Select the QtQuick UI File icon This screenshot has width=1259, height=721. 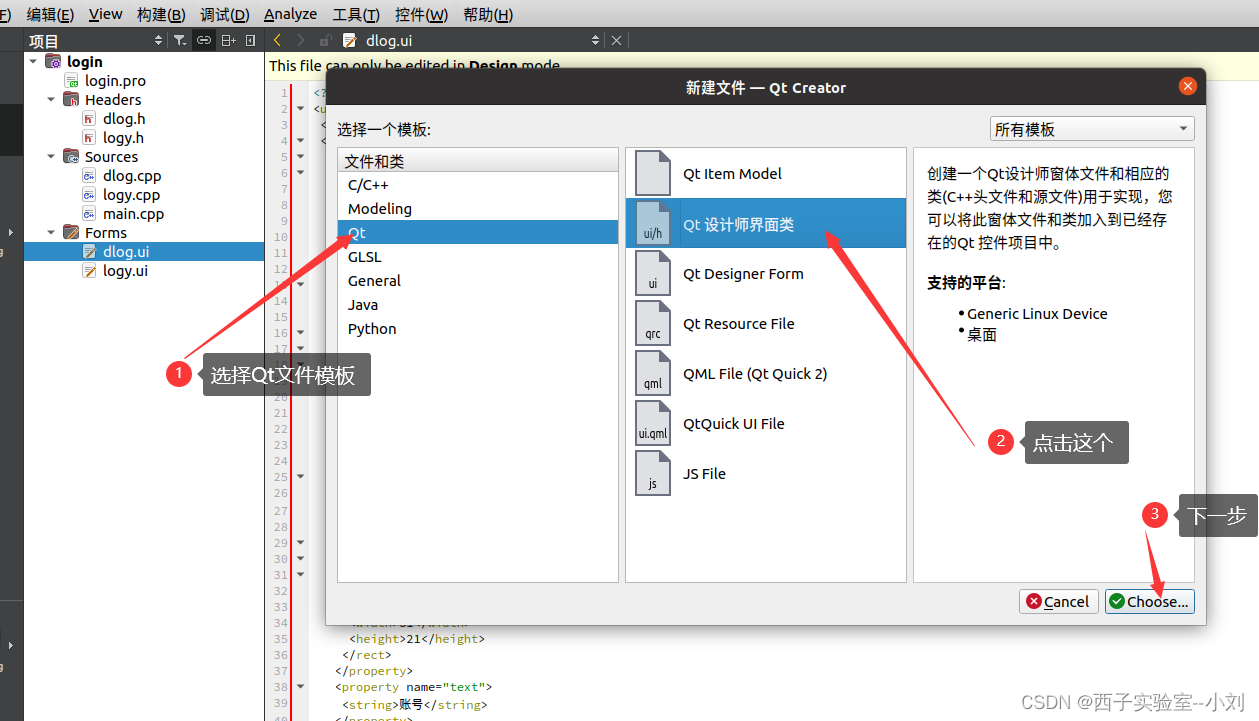(653, 423)
